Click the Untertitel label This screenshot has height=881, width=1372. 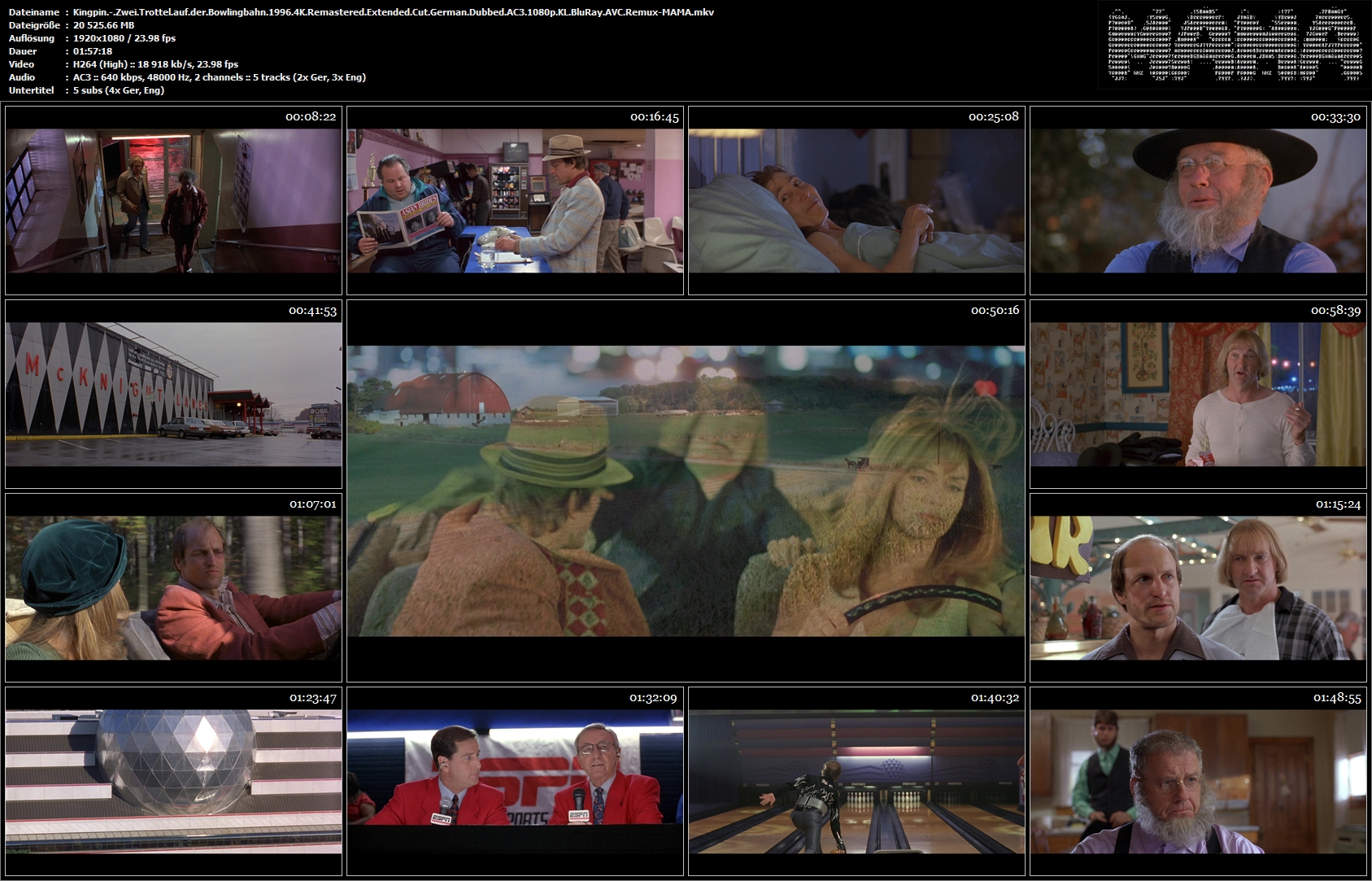tap(31, 90)
